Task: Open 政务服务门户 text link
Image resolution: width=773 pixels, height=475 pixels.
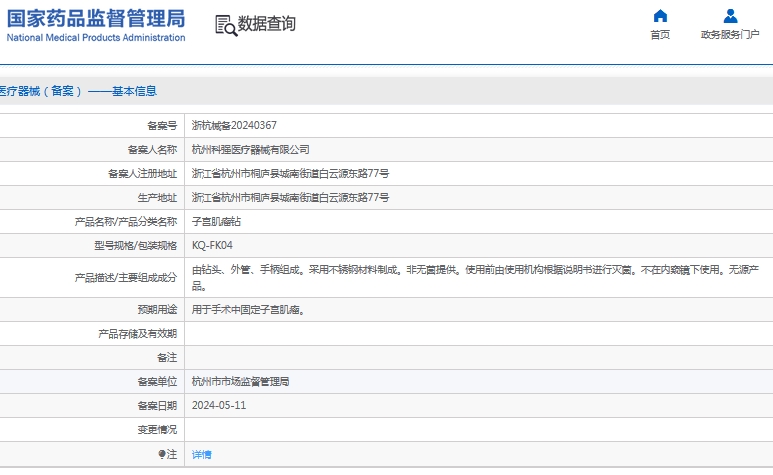Action: click(x=730, y=34)
